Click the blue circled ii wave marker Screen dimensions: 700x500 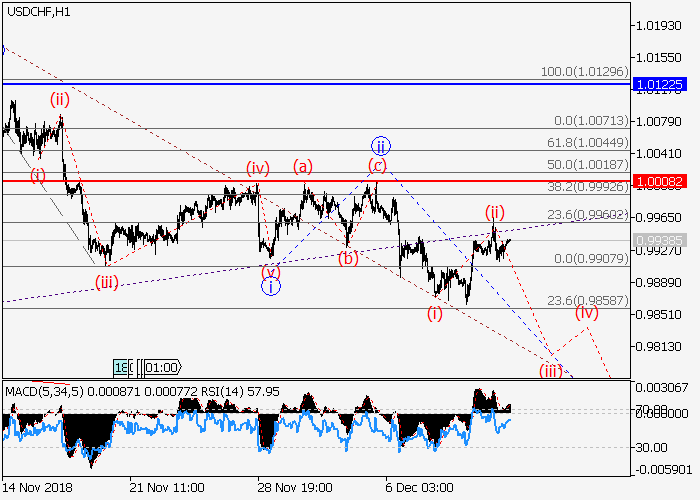tap(380, 145)
